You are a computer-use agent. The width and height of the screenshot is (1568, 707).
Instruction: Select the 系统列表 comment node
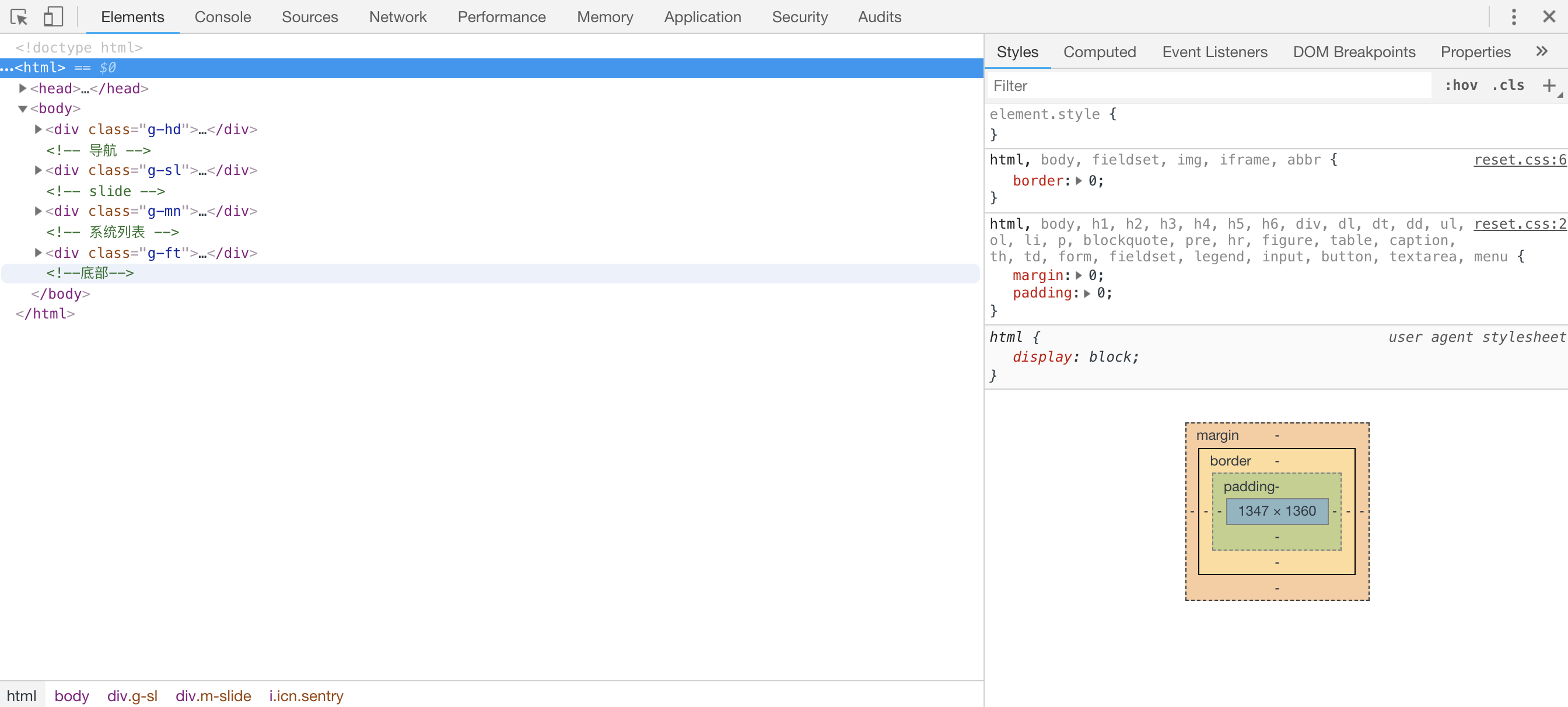pyautogui.click(x=113, y=232)
